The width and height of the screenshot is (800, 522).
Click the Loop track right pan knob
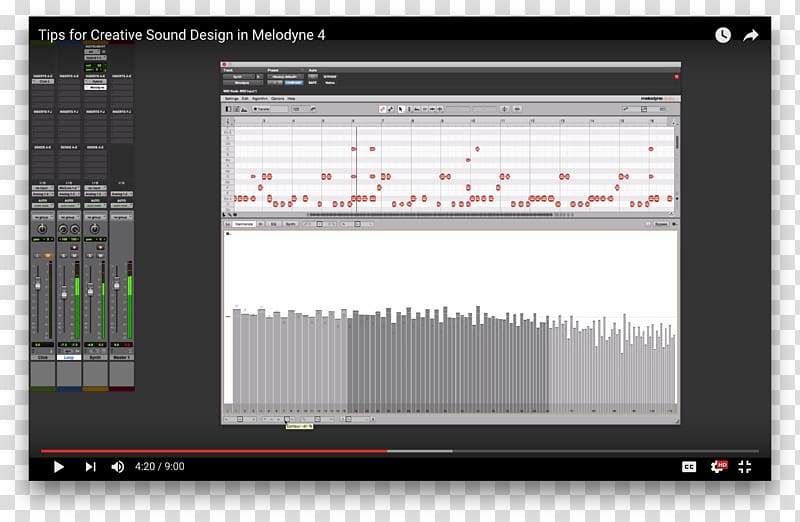tap(75, 229)
